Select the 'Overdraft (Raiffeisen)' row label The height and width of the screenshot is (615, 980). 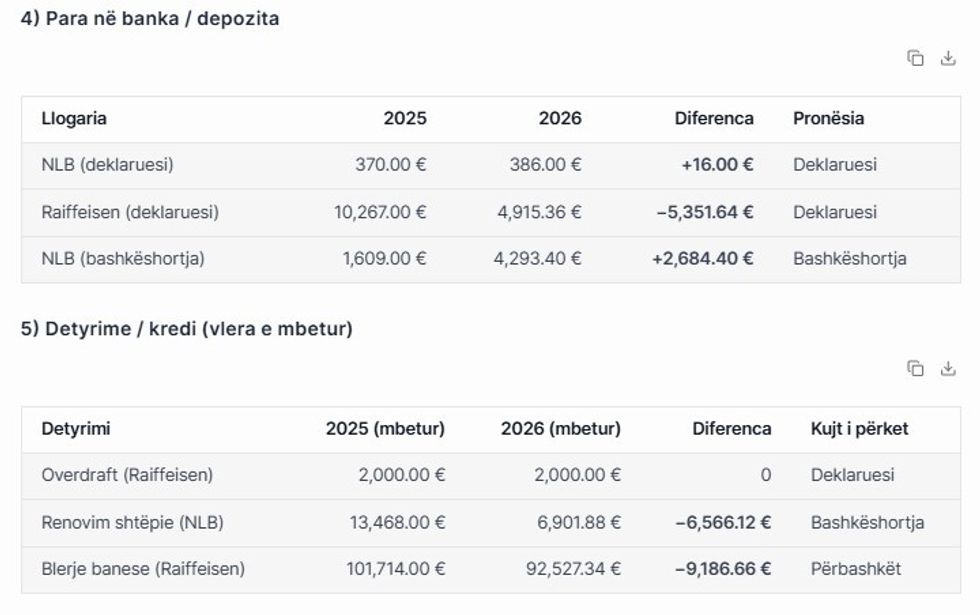pyautogui.click(x=127, y=475)
